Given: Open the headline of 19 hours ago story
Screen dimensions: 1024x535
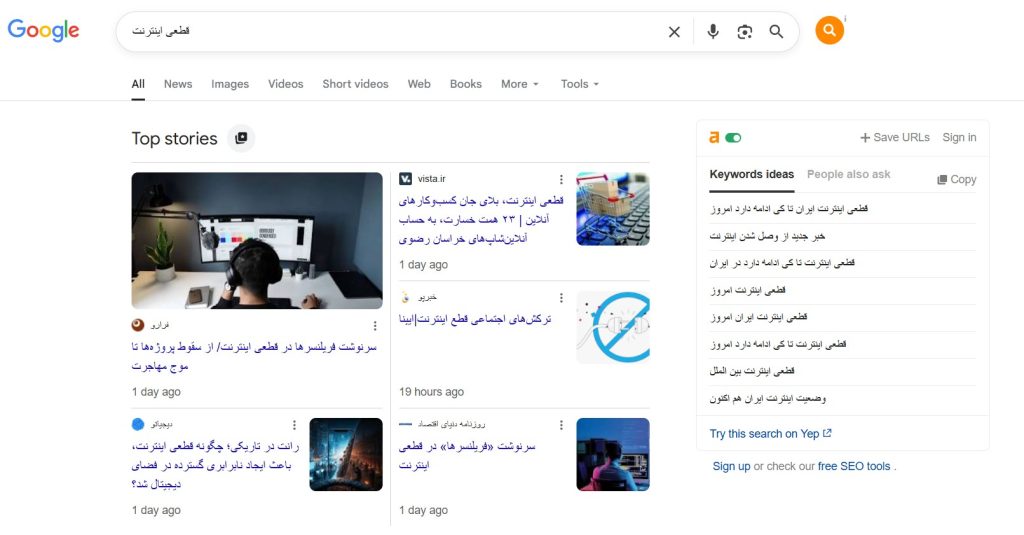Looking at the screenshot, I should click(x=475, y=319).
